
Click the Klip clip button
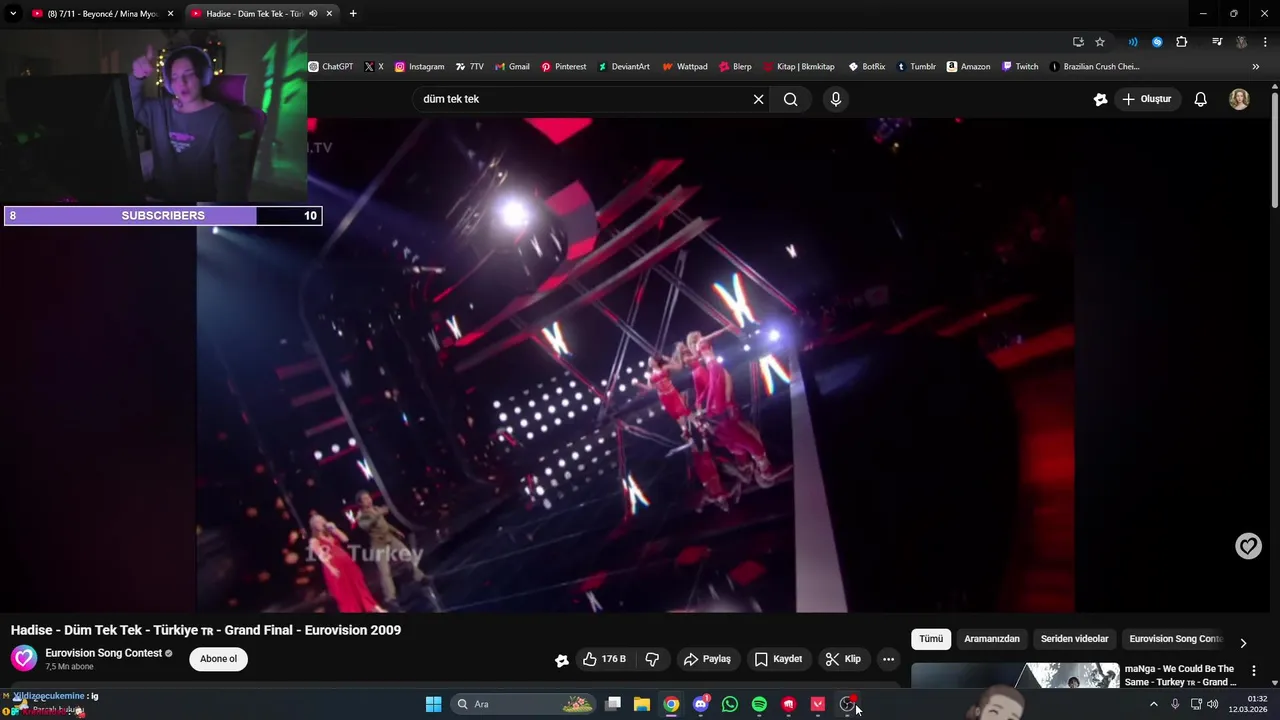pos(843,659)
